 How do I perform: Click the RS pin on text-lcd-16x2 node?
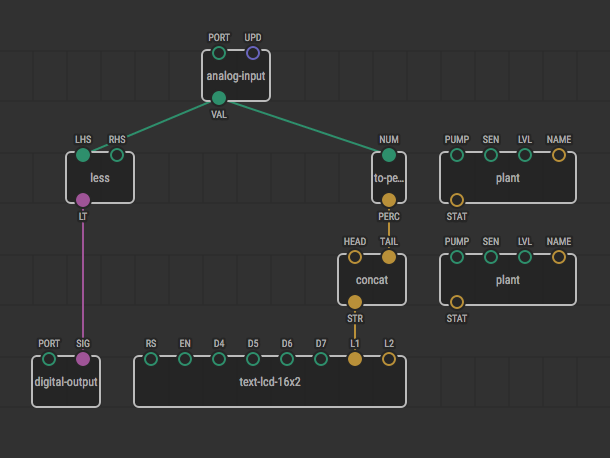pos(151,359)
